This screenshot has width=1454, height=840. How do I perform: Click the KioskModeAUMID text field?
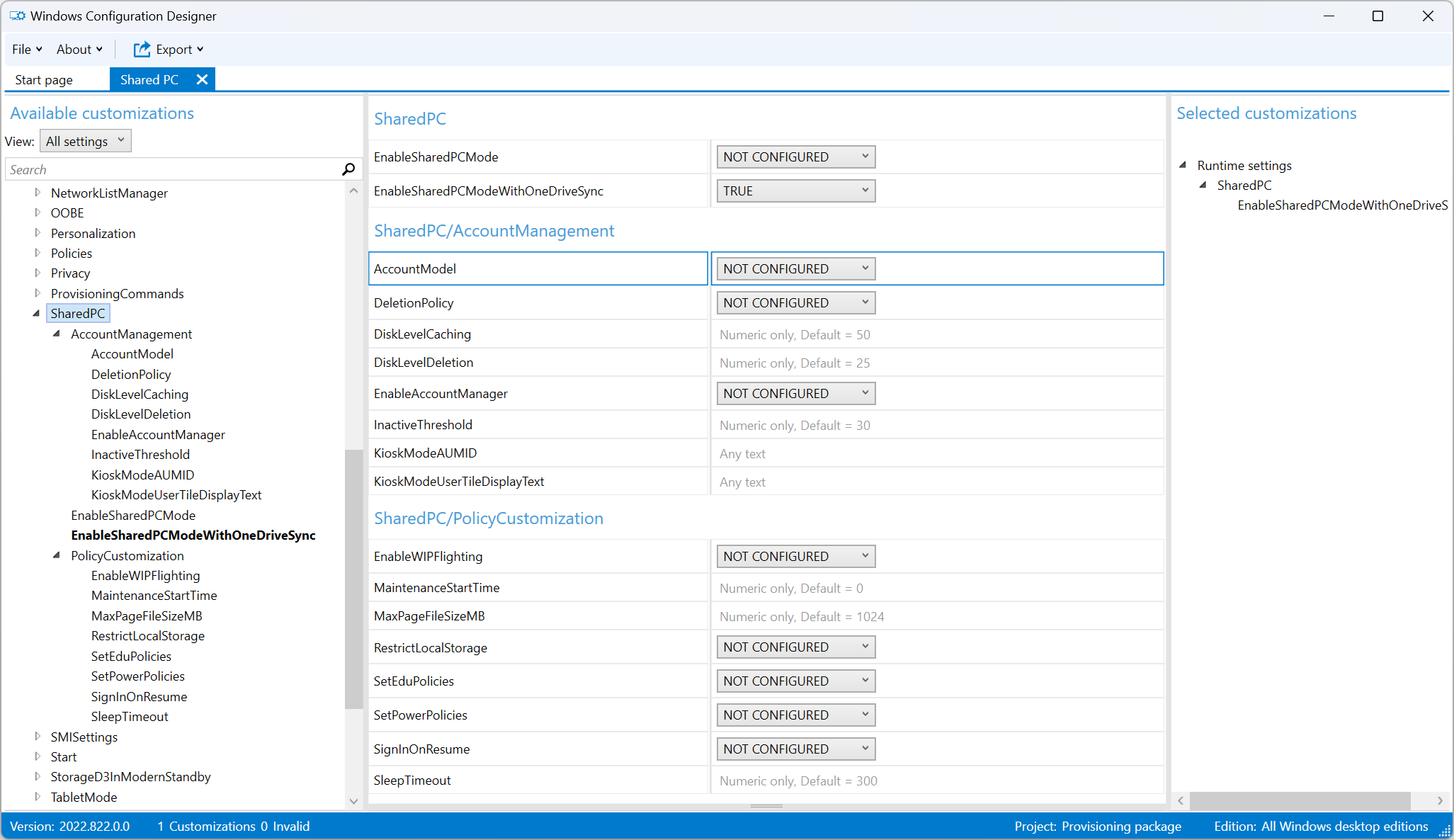pos(921,453)
